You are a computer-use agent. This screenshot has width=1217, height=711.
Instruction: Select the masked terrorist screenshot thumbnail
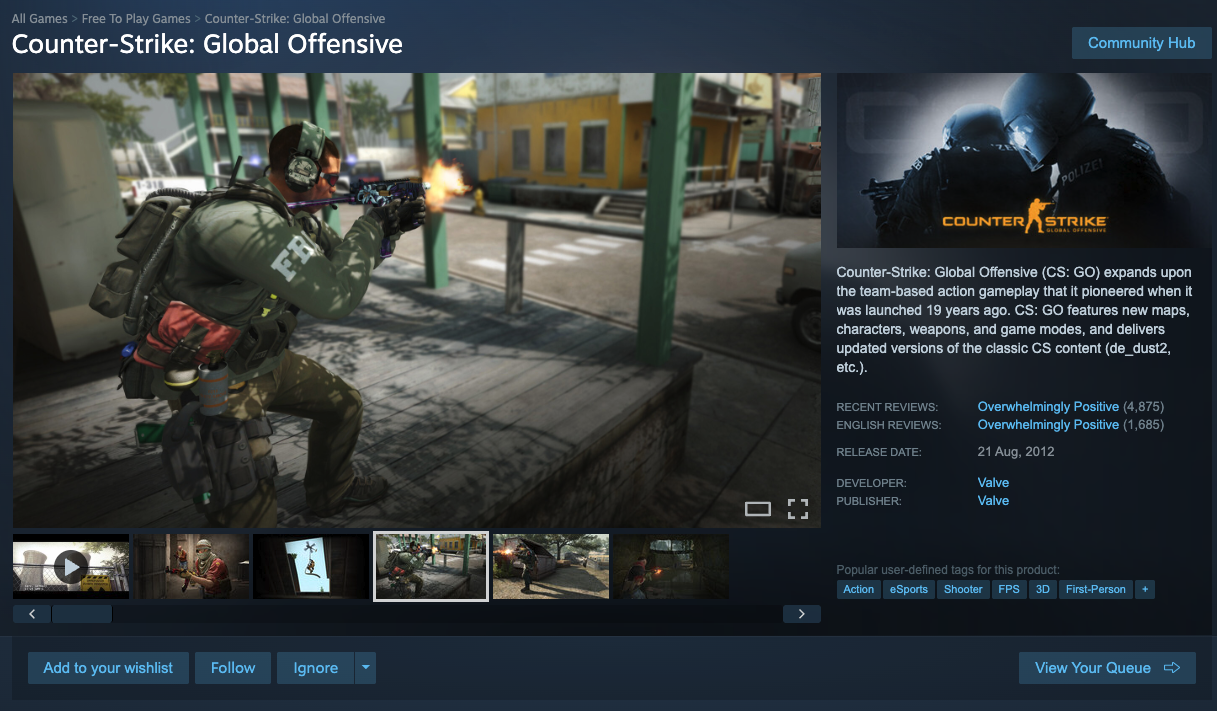pyautogui.click(x=191, y=566)
